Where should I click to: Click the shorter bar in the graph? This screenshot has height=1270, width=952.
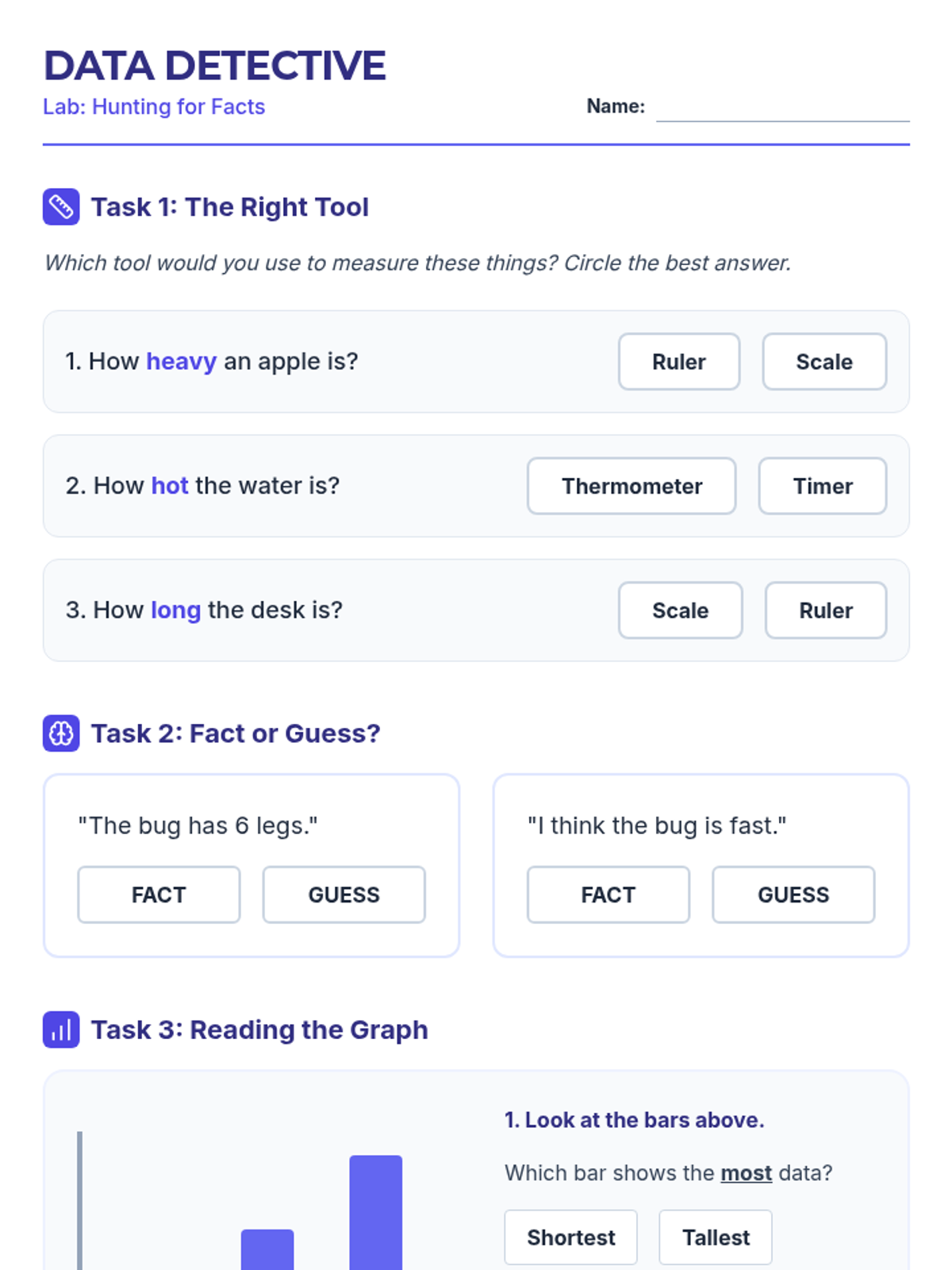(267, 1249)
